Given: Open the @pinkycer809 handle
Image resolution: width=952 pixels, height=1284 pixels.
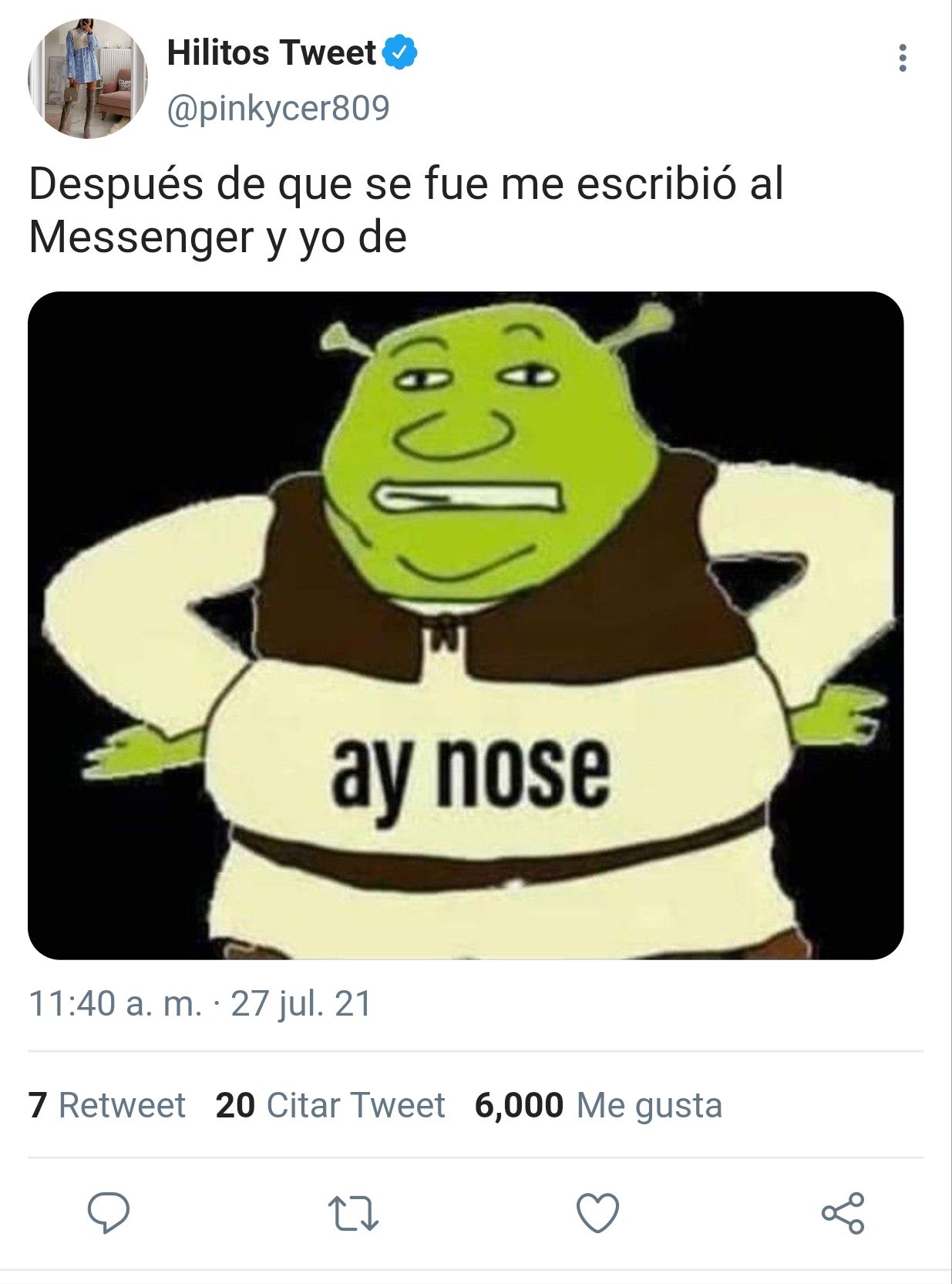Looking at the screenshot, I should (x=278, y=108).
